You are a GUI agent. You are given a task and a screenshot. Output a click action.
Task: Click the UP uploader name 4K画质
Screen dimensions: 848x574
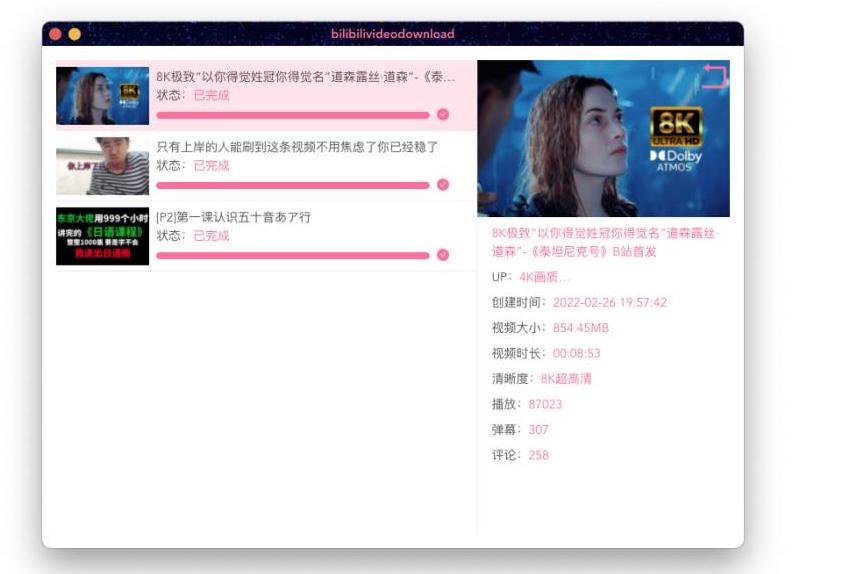544,277
